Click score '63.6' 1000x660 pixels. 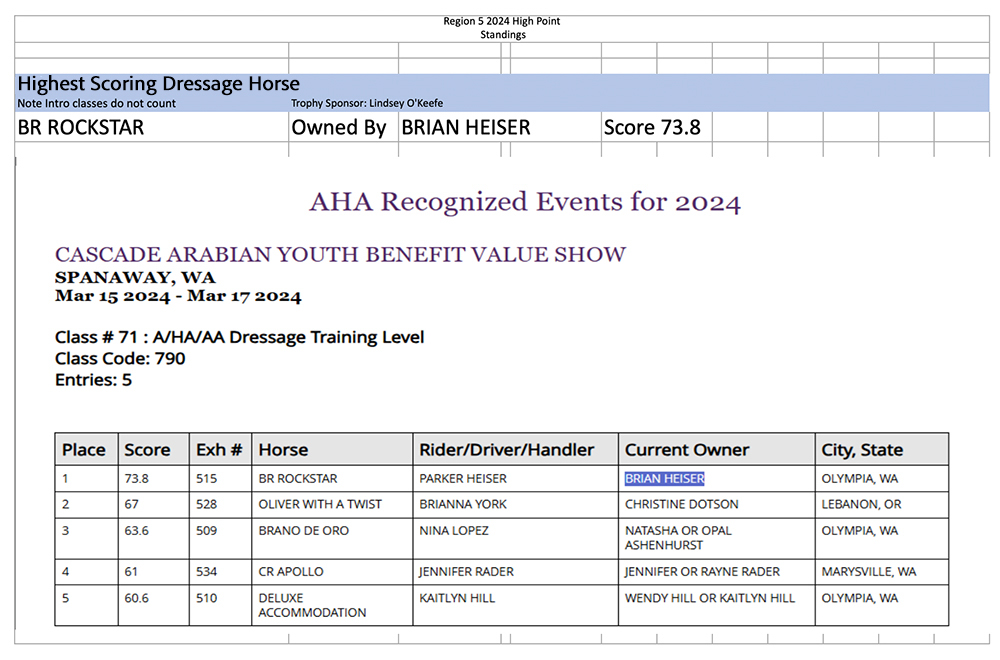(136, 531)
